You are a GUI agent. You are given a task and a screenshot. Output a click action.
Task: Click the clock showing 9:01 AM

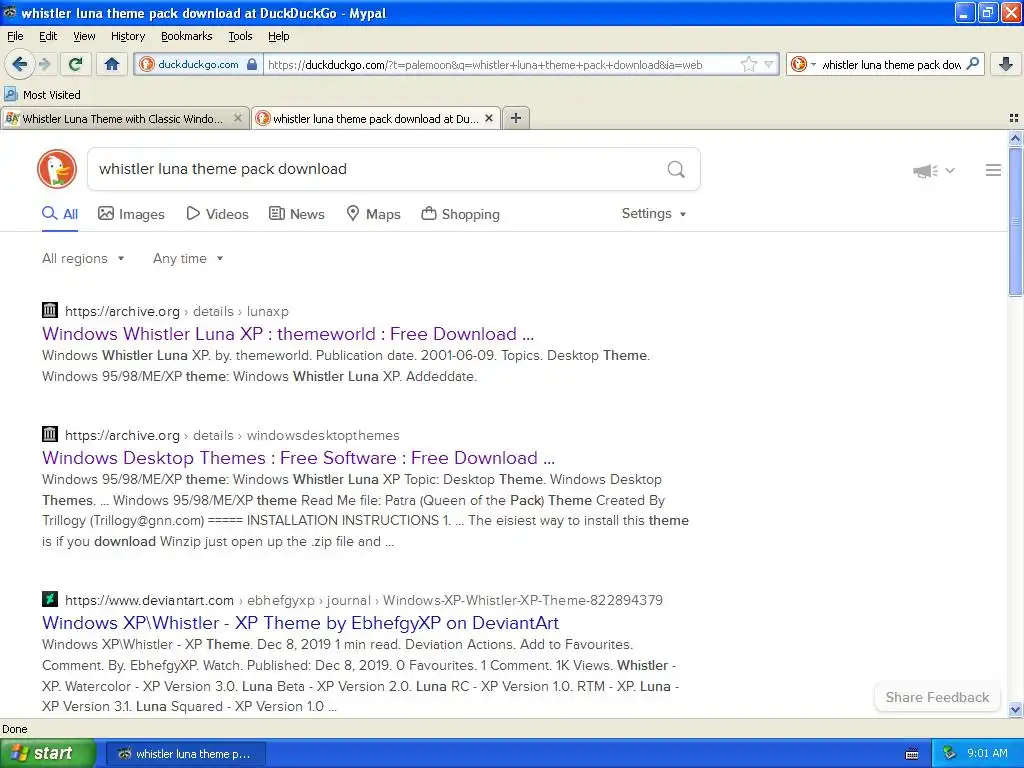coord(987,753)
